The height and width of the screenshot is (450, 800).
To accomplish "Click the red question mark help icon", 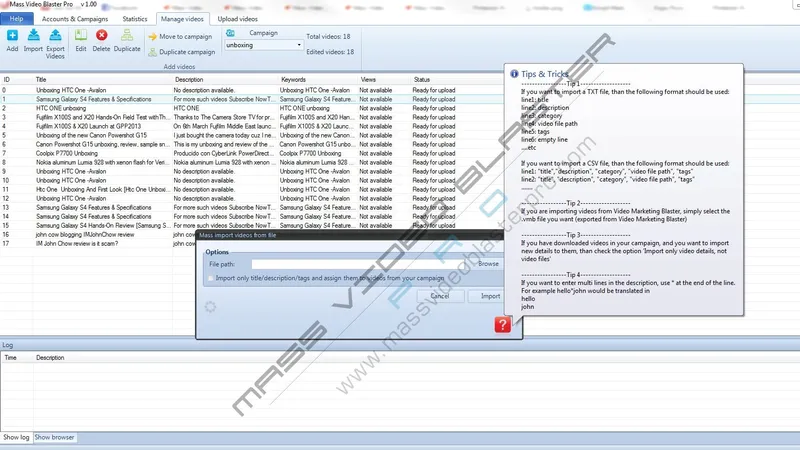I will [503, 324].
